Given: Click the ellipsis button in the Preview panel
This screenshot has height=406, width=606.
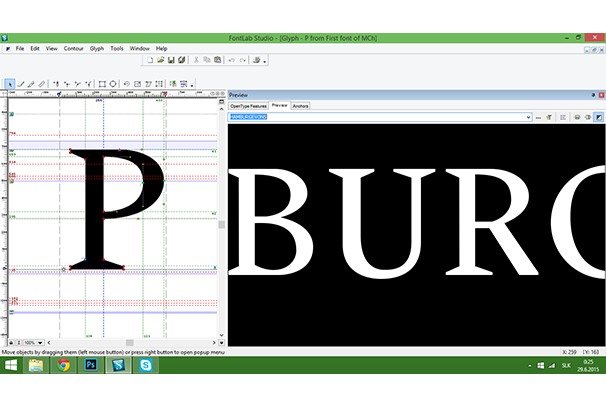Looking at the screenshot, I should [x=539, y=117].
